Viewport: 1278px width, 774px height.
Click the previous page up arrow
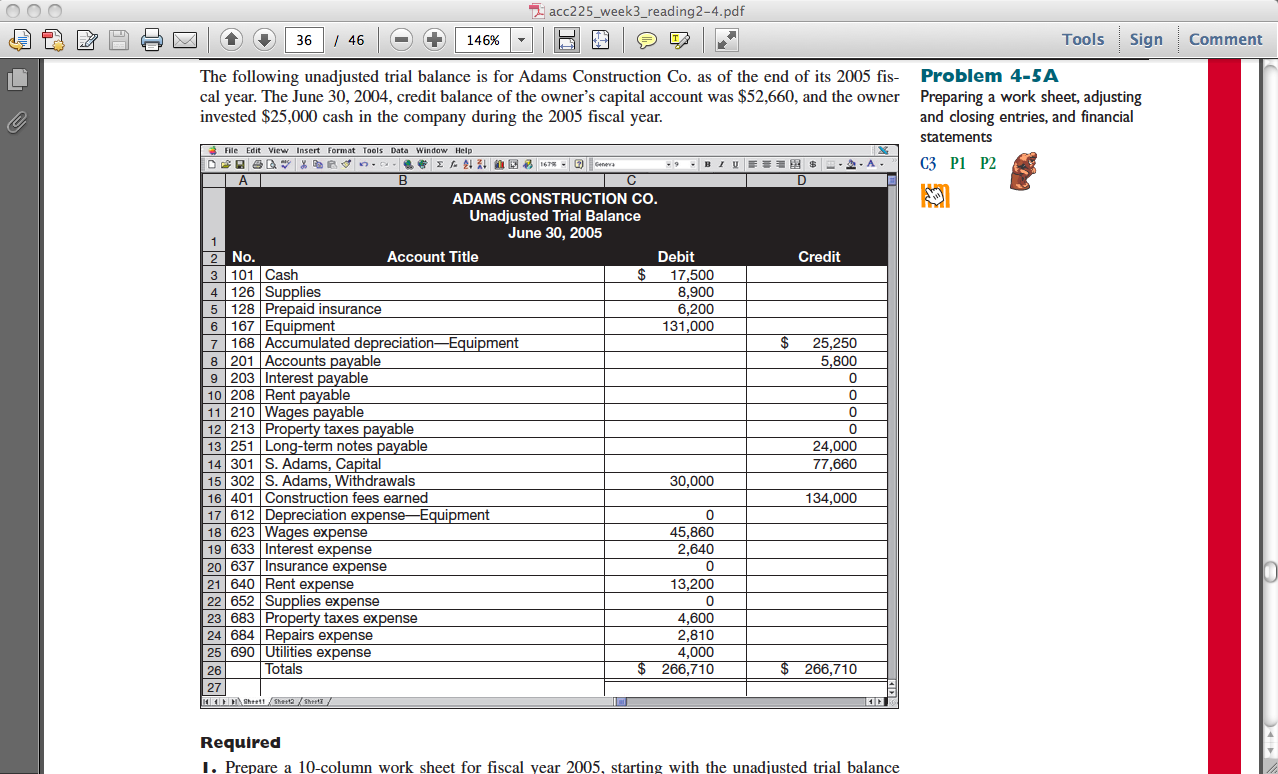[x=231, y=39]
